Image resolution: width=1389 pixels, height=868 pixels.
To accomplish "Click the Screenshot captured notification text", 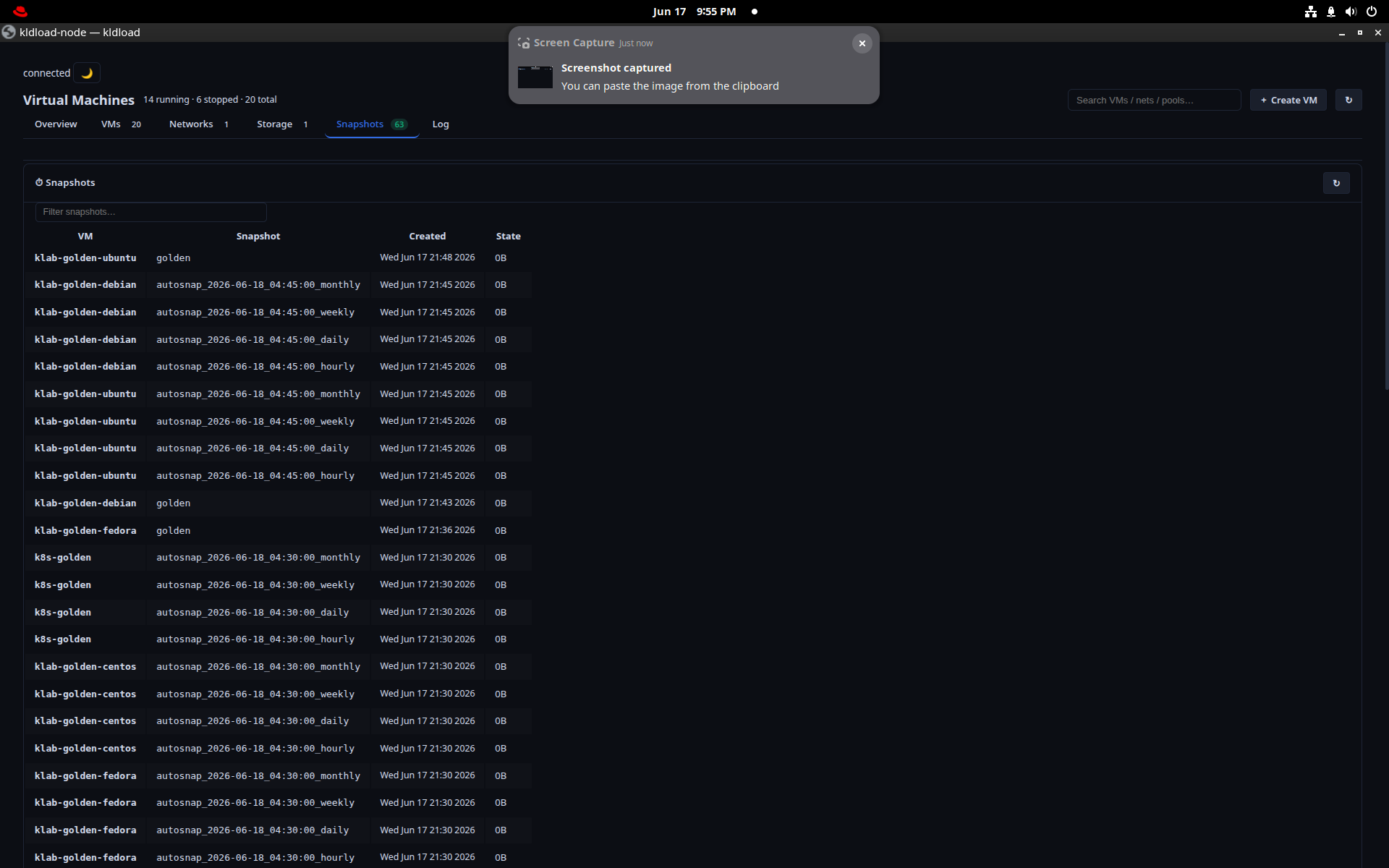I will [616, 68].
